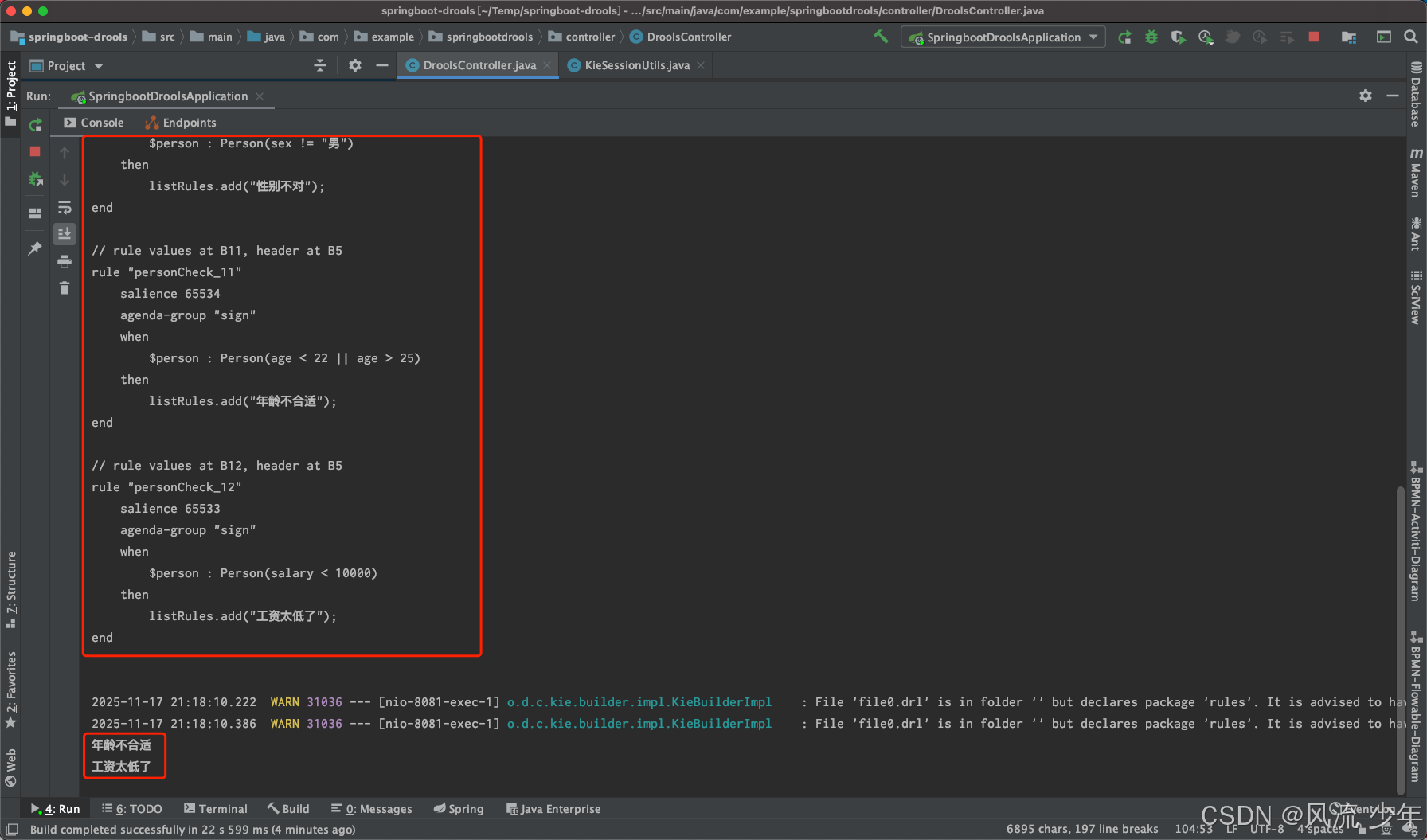Open the Favorites side tool window

(11, 690)
